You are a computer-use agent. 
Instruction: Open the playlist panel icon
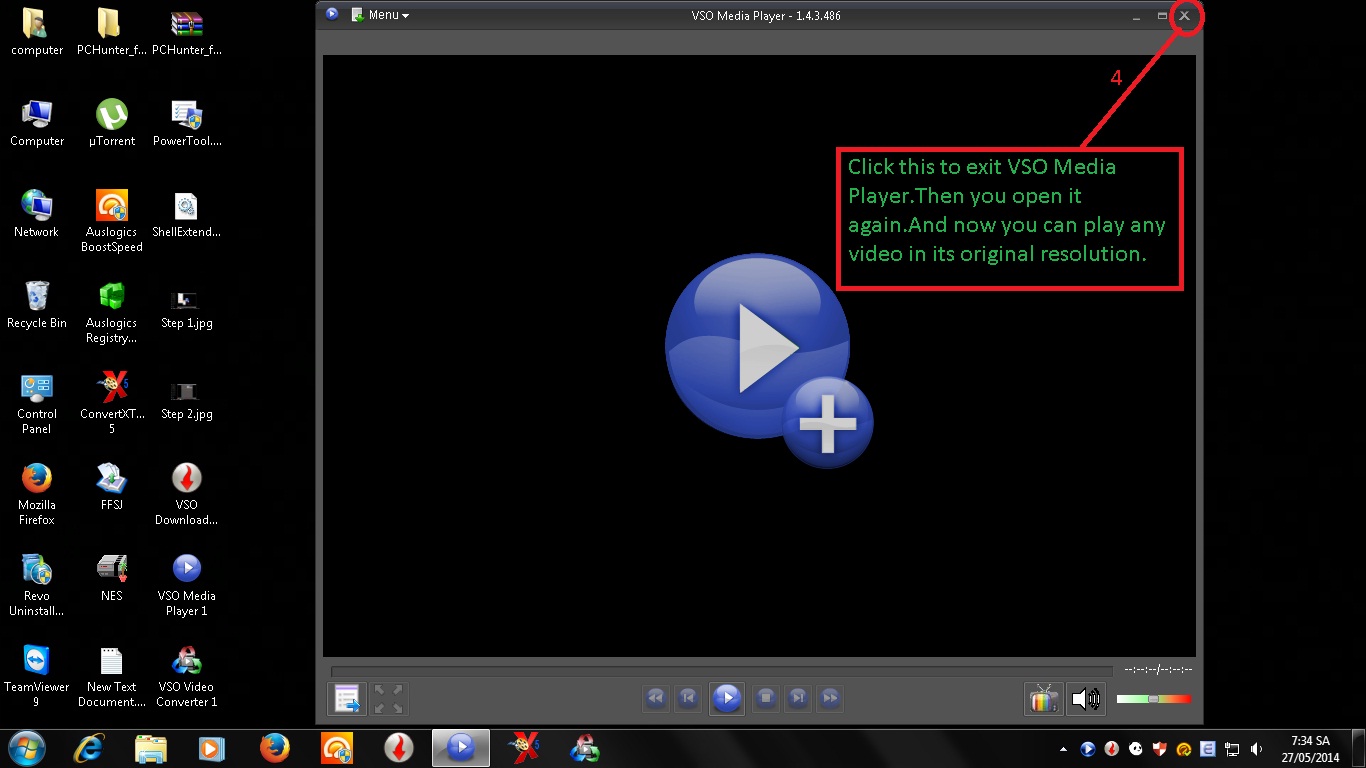pyautogui.click(x=347, y=698)
